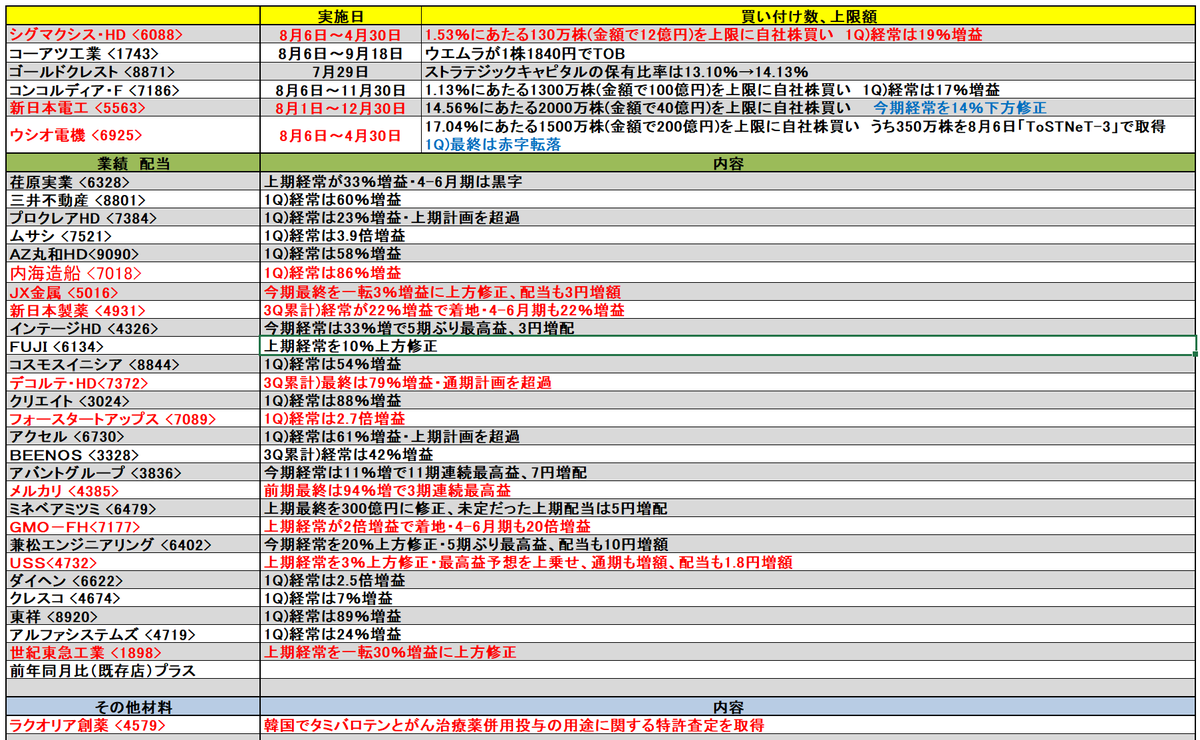The width and height of the screenshot is (1200, 740).
Task: Click the 実施日 header cell
Action: [341, 16]
